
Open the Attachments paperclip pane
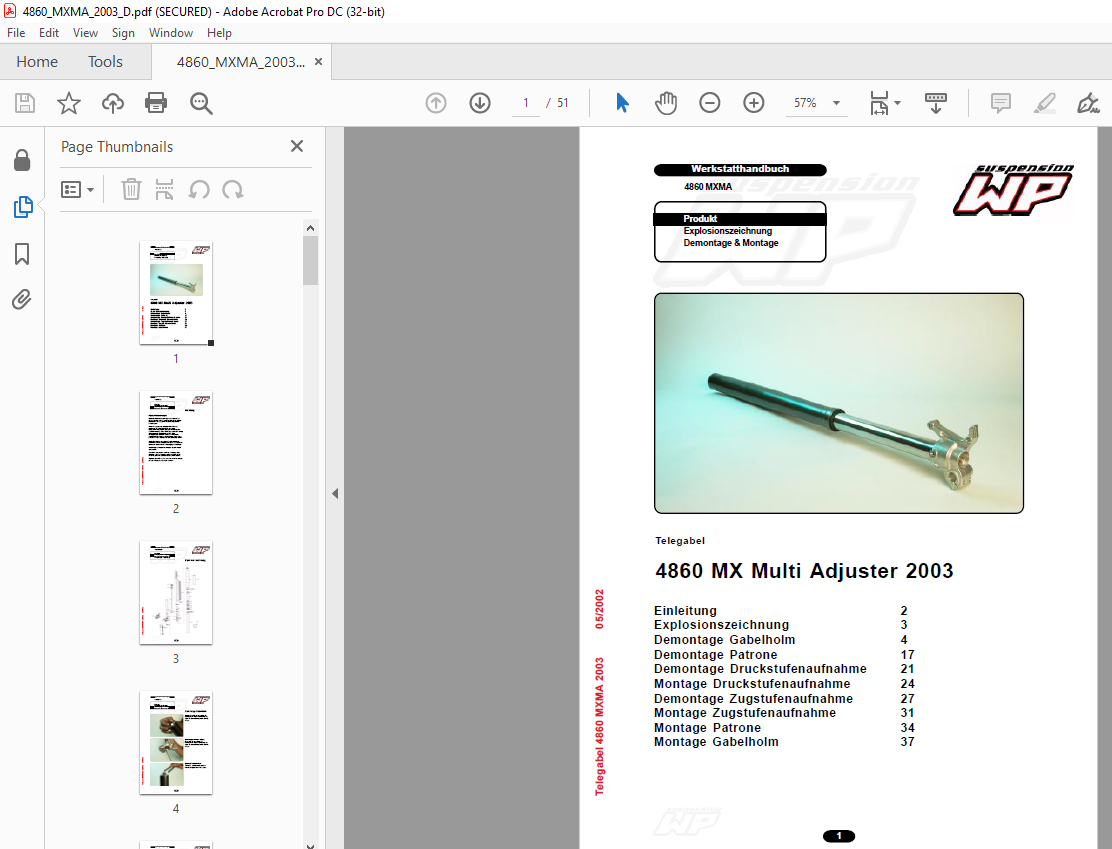pos(22,299)
